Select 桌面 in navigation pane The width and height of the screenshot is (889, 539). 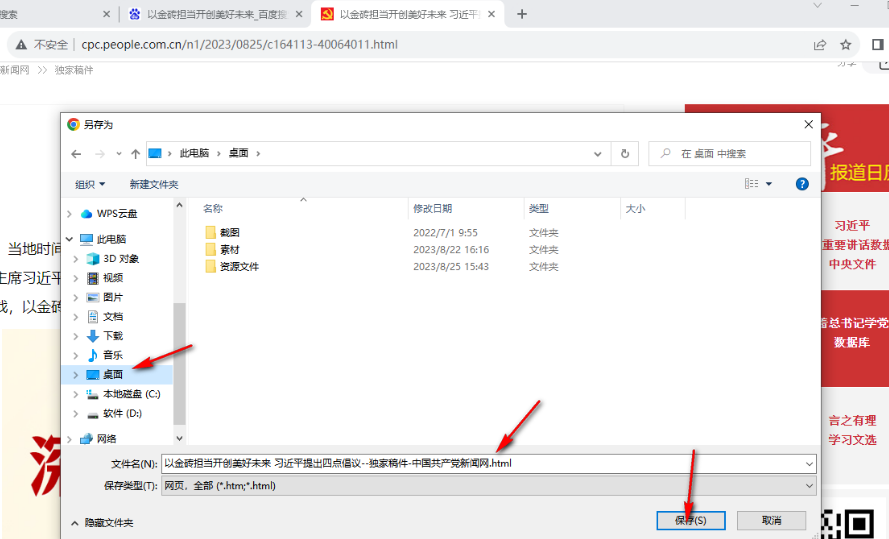click(x=113, y=375)
